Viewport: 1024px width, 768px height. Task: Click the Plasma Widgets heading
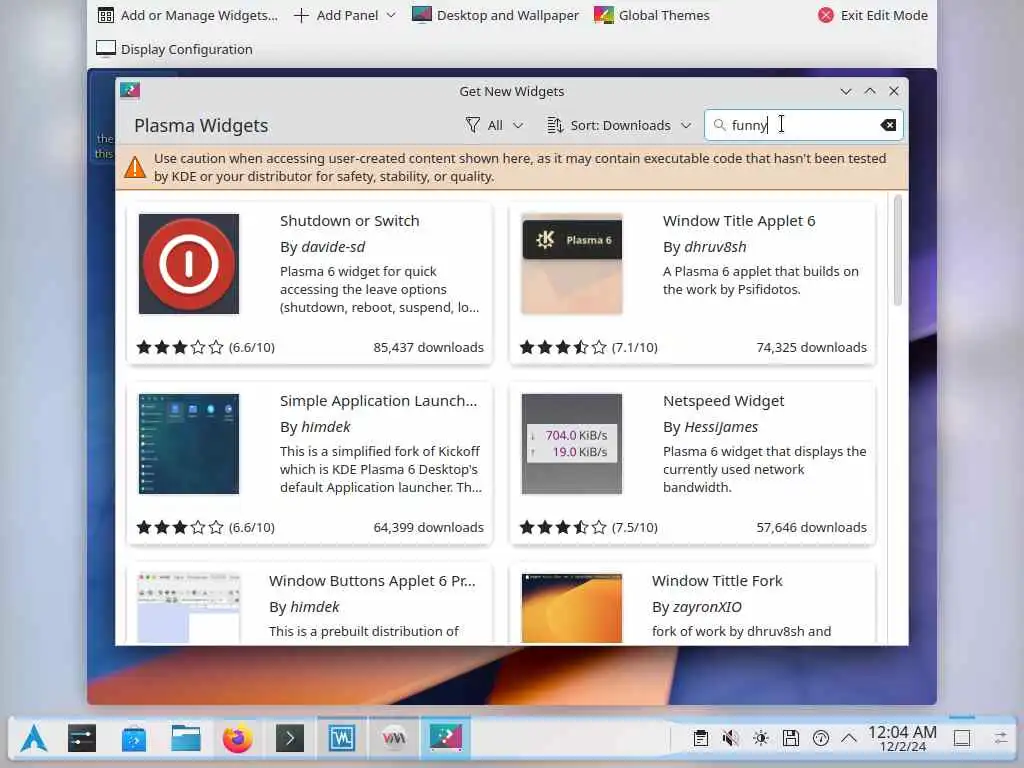tap(201, 125)
